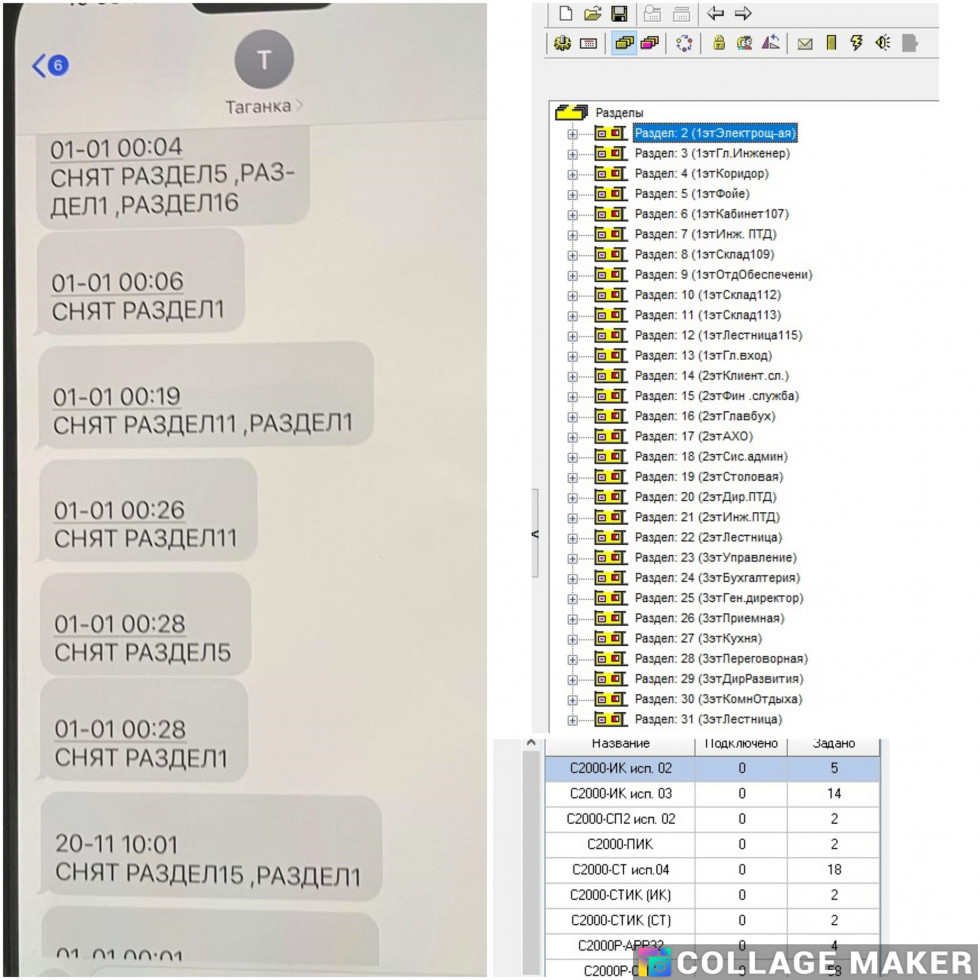Click the yellow door toolbar icon

[x=830, y=43]
